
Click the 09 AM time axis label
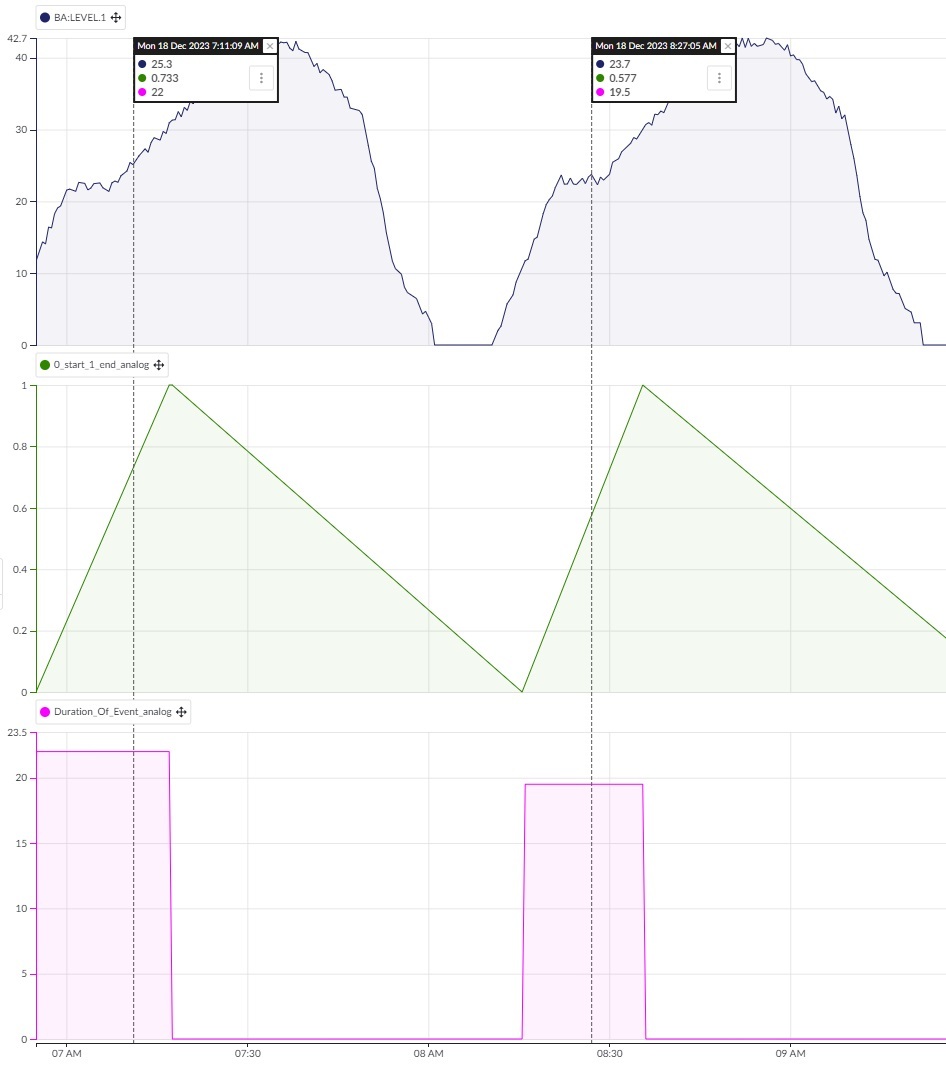(x=790, y=1054)
